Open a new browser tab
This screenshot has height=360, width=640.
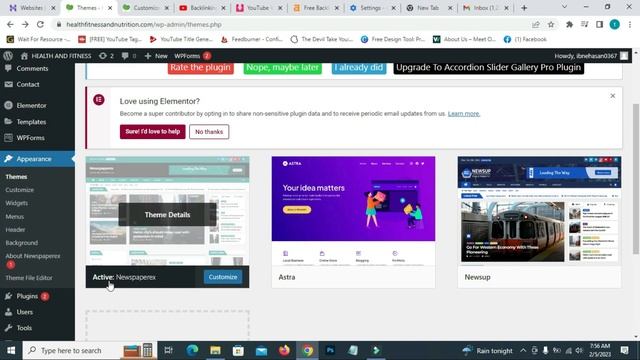coord(524,8)
